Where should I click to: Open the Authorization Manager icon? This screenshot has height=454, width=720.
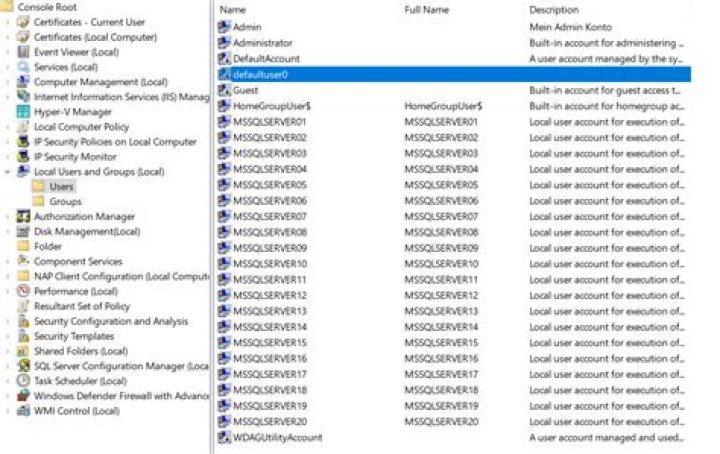(x=23, y=216)
